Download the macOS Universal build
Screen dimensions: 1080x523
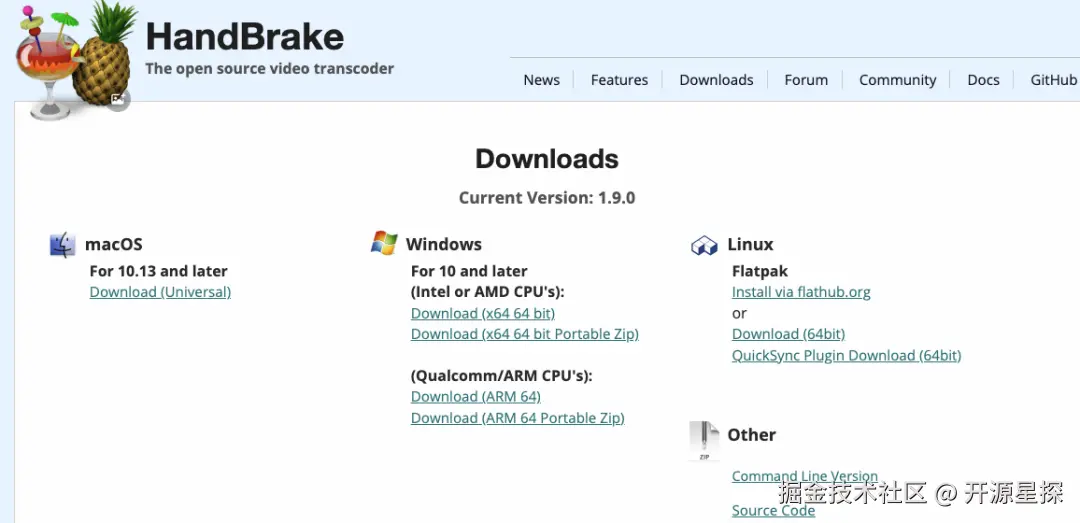pos(160,292)
